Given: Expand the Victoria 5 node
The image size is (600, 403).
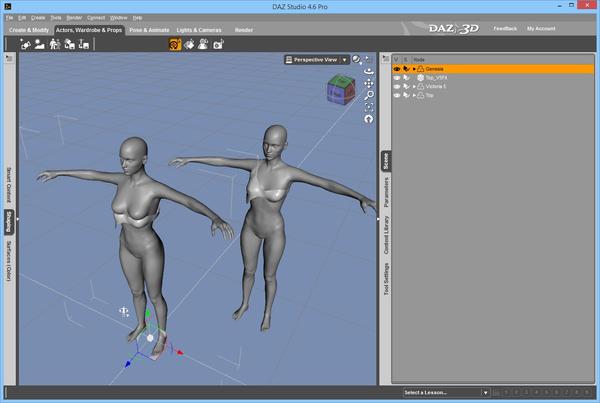Looking at the screenshot, I should point(414,86).
